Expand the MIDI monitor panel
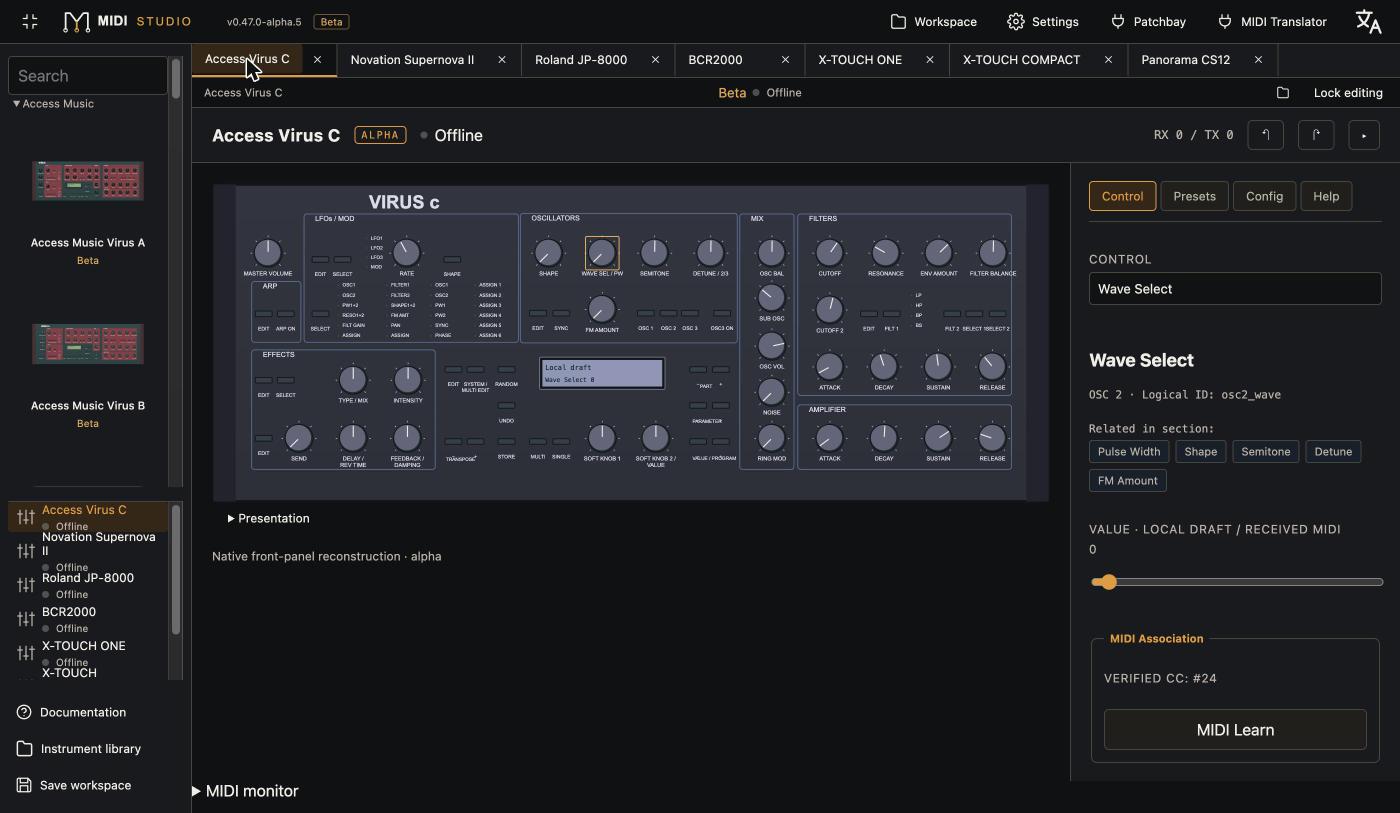This screenshot has height=813, width=1400. (246, 791)
